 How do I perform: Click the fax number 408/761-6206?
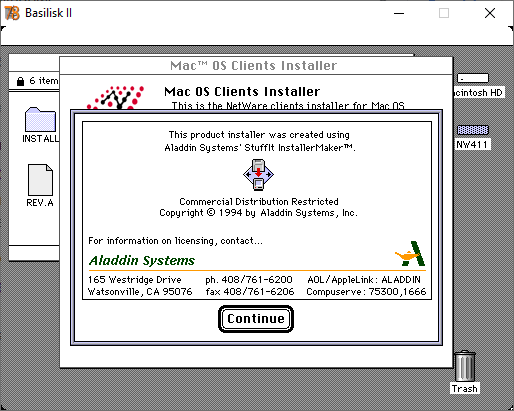(x=259, y=292)
